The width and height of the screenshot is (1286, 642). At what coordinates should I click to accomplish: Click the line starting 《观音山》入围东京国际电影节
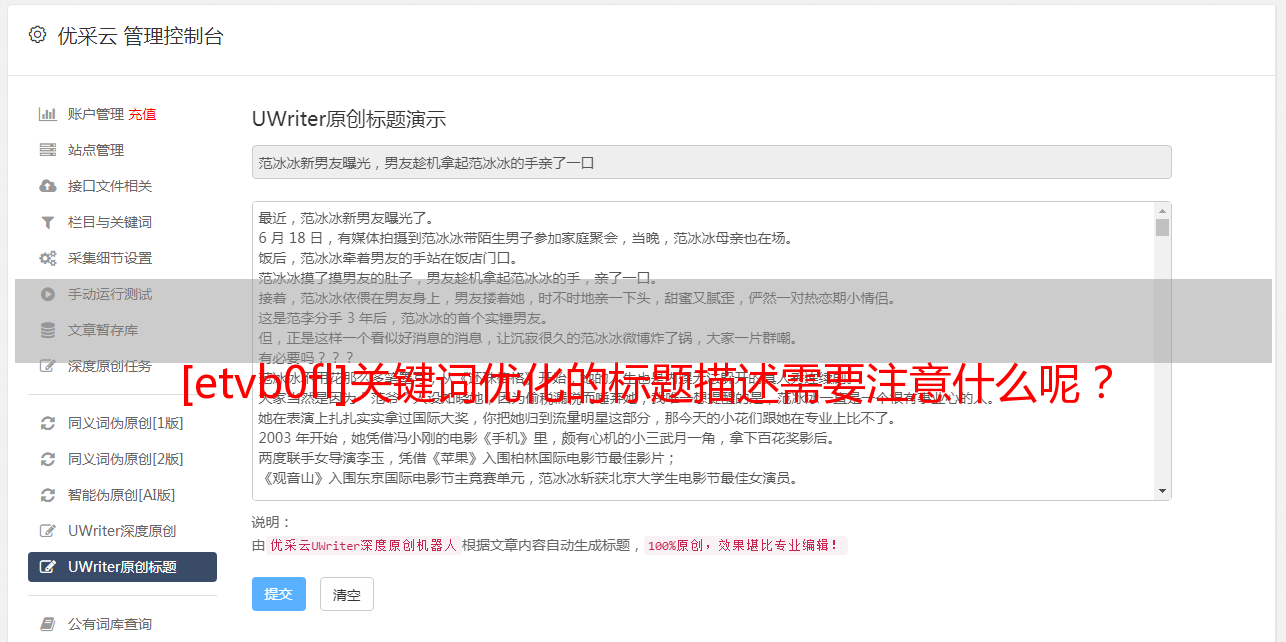click(x=528, y=478)
